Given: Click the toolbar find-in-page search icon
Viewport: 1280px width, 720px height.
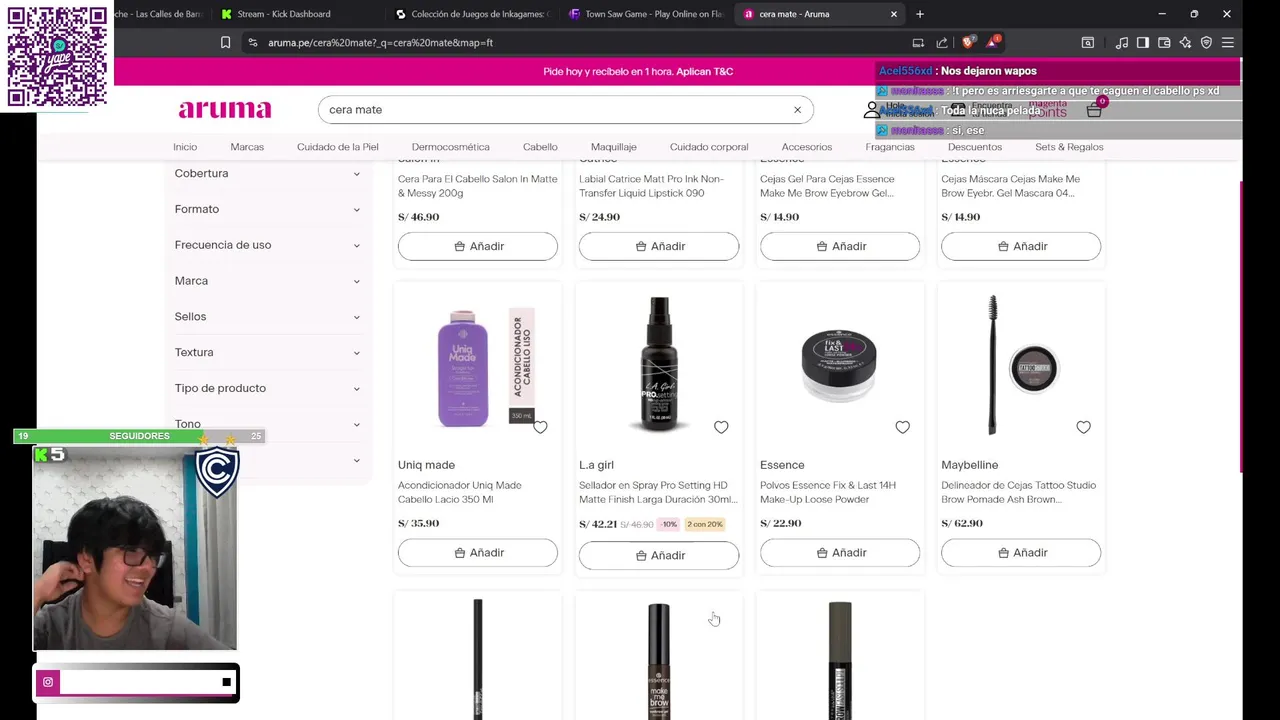Looking at the screenshot, I should (1088, 43).
